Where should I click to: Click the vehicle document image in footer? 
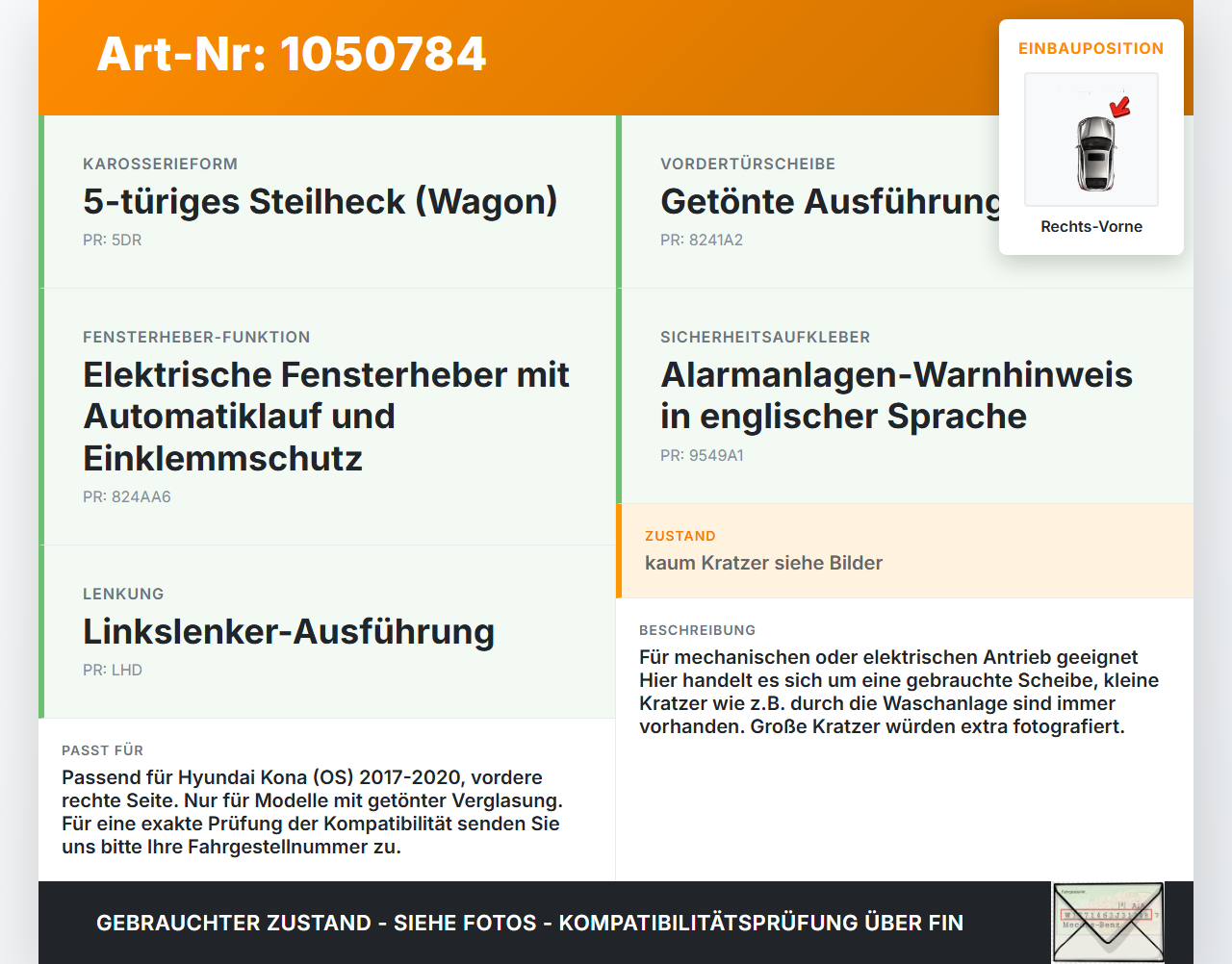[x=1108, y=923]
